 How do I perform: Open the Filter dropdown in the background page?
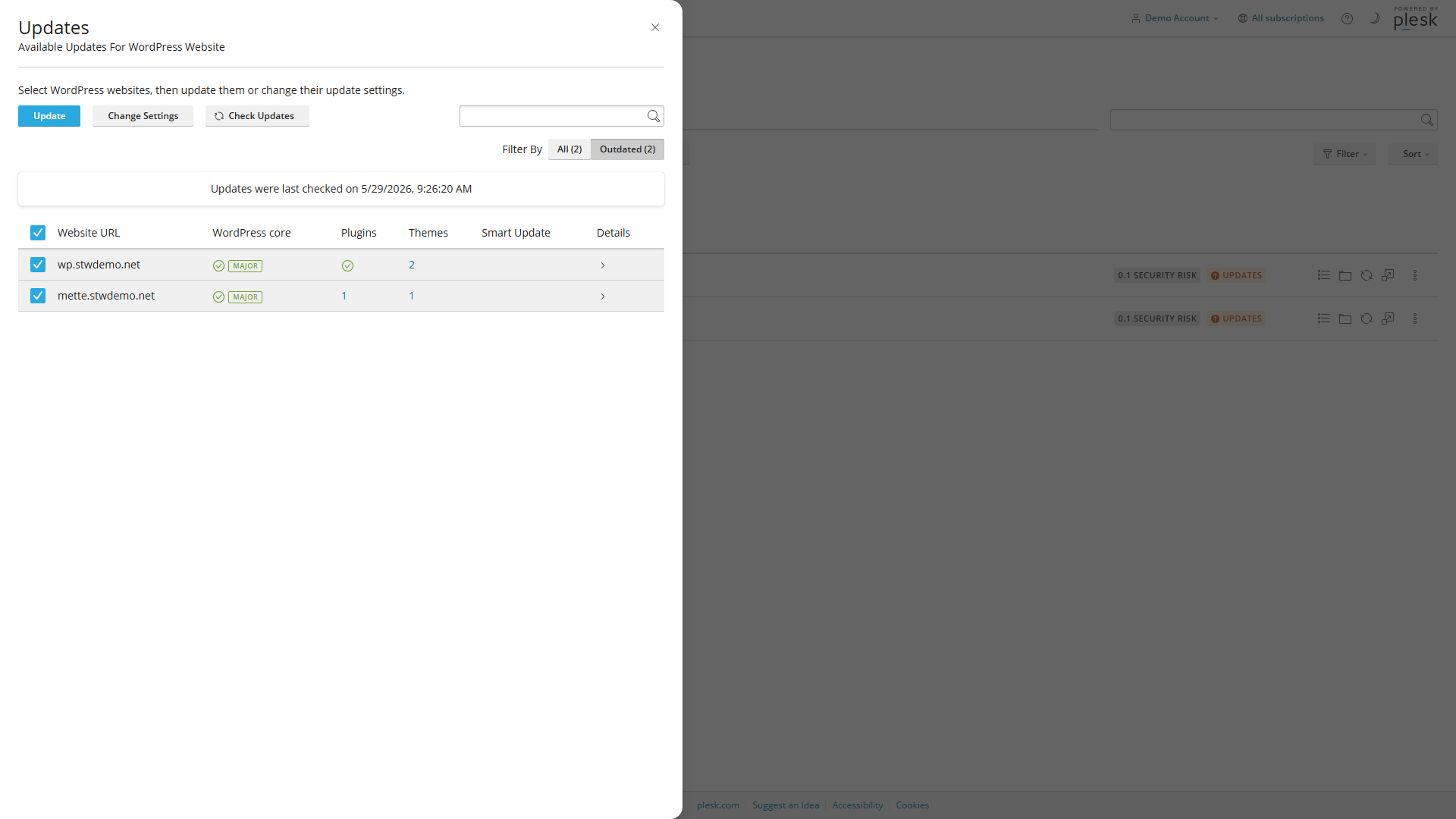[x=1345, y=154]
